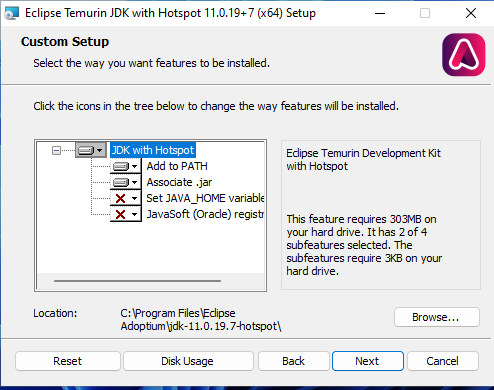Screen dimensions: 494x390
Task: Click the horizontal scrollbar in feature tree
Action: [137, 281]
